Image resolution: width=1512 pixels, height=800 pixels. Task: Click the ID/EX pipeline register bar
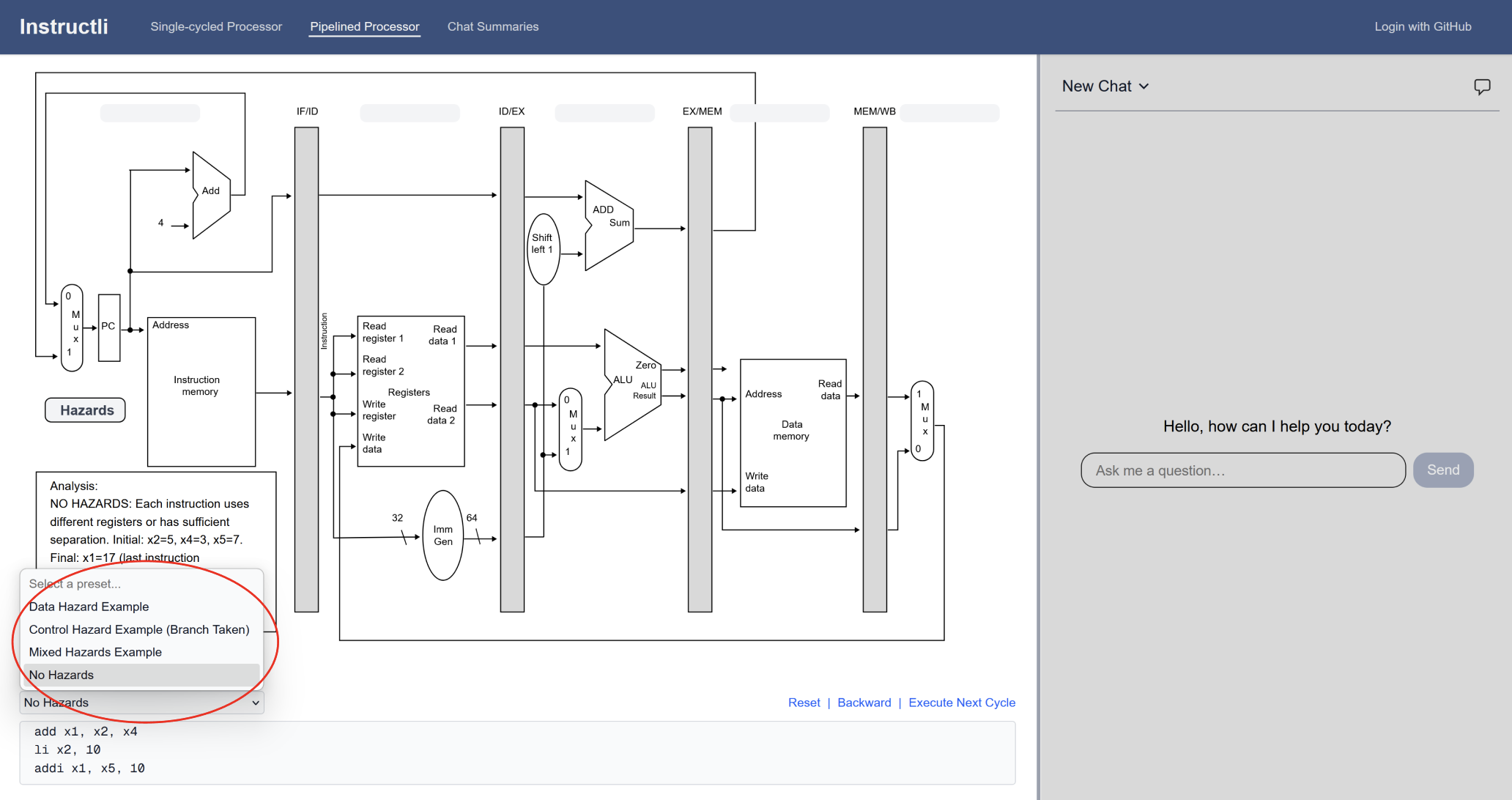pyautogui.click(x=512, y=369)
